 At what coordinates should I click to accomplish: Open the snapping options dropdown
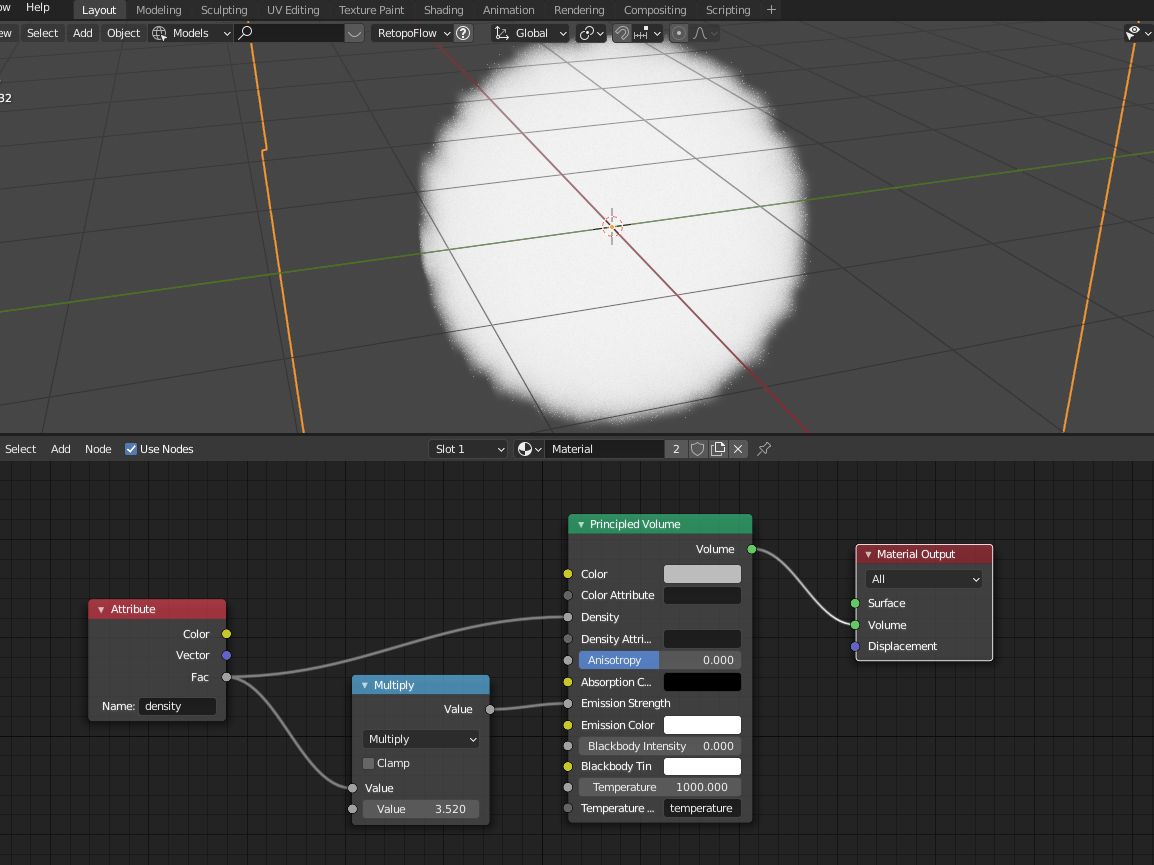click(x=648, y=33)
